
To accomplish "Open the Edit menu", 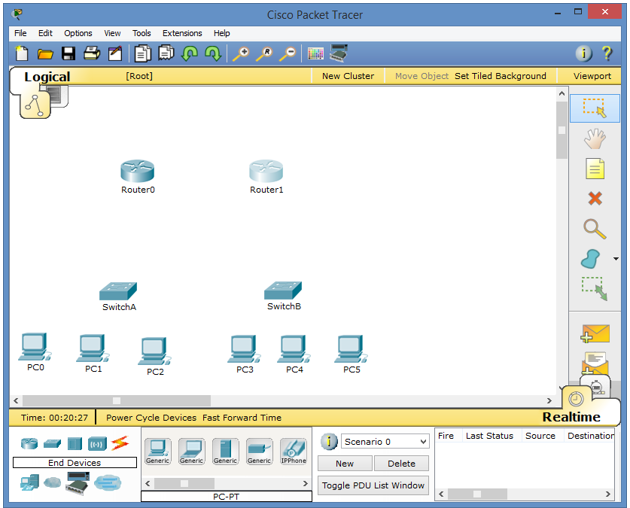I will pyautogui.click(x=45, y=33).
